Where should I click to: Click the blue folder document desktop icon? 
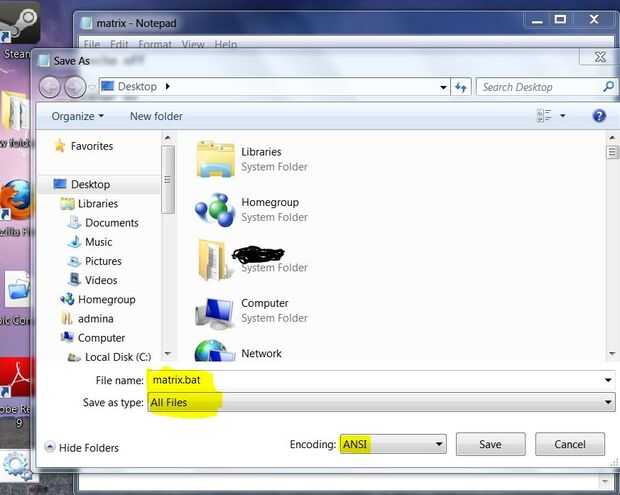pyautogui.click(x=17, y=289)
